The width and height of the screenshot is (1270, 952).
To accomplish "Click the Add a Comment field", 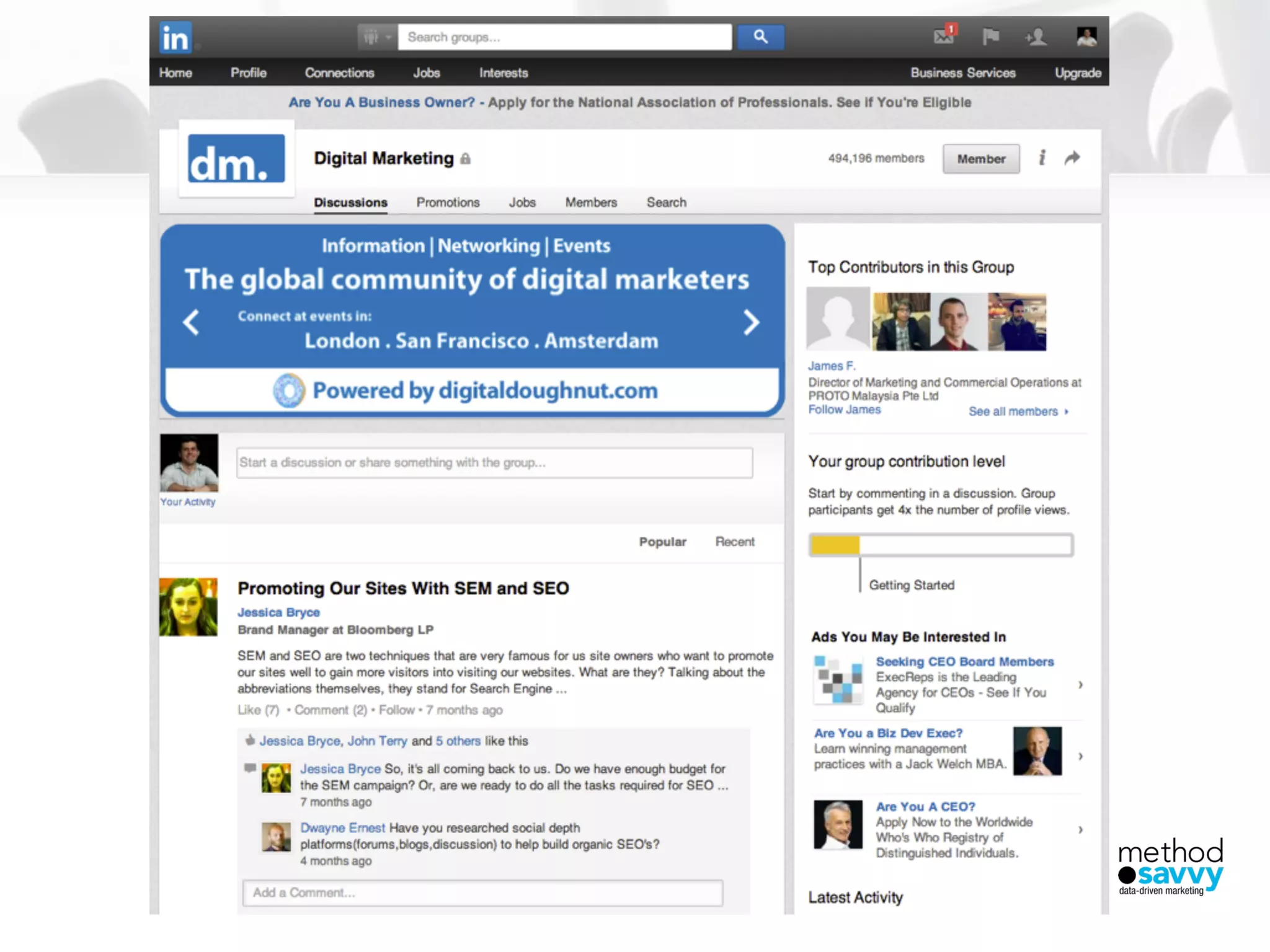I will click(482, 892).
